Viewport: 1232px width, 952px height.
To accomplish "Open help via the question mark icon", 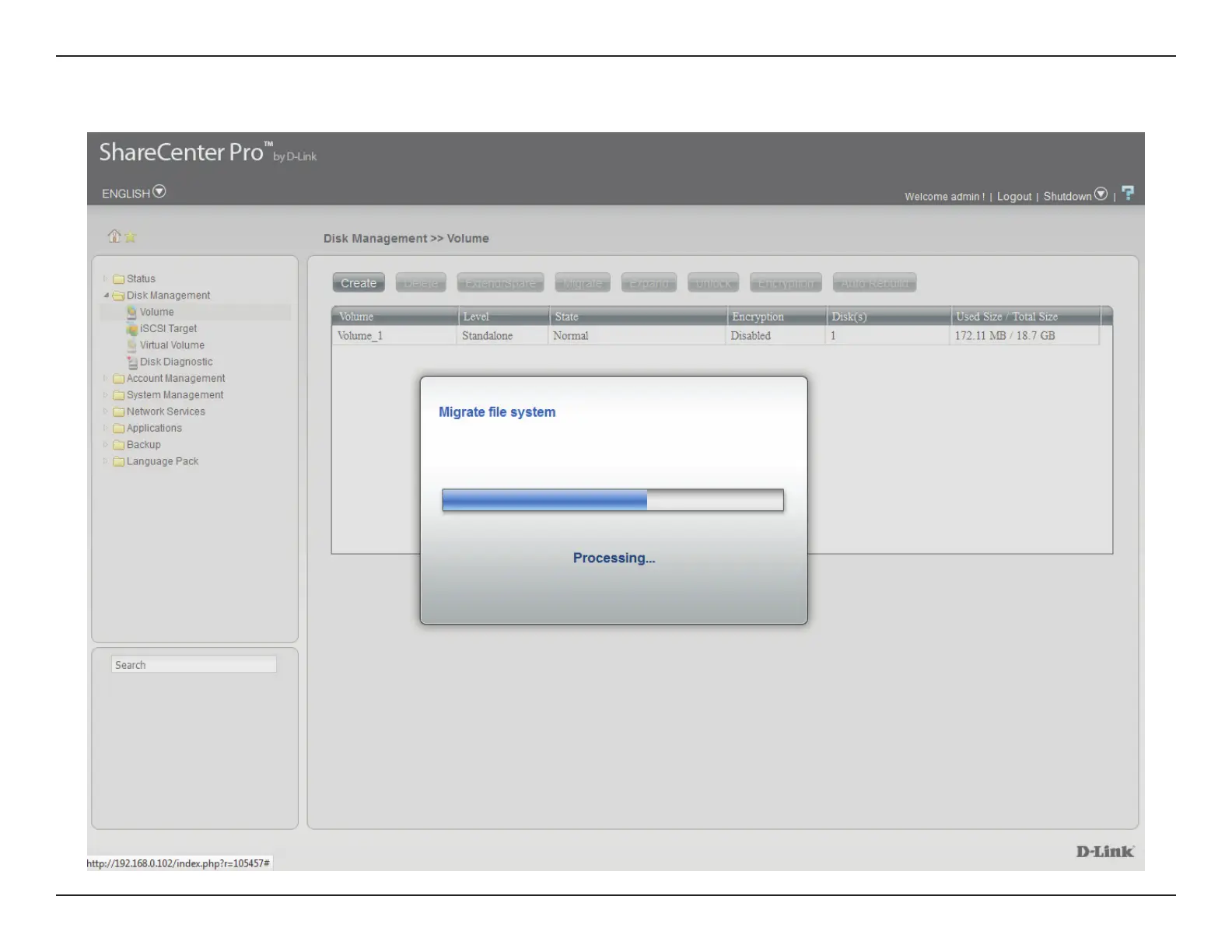I will coord(1128,194).
